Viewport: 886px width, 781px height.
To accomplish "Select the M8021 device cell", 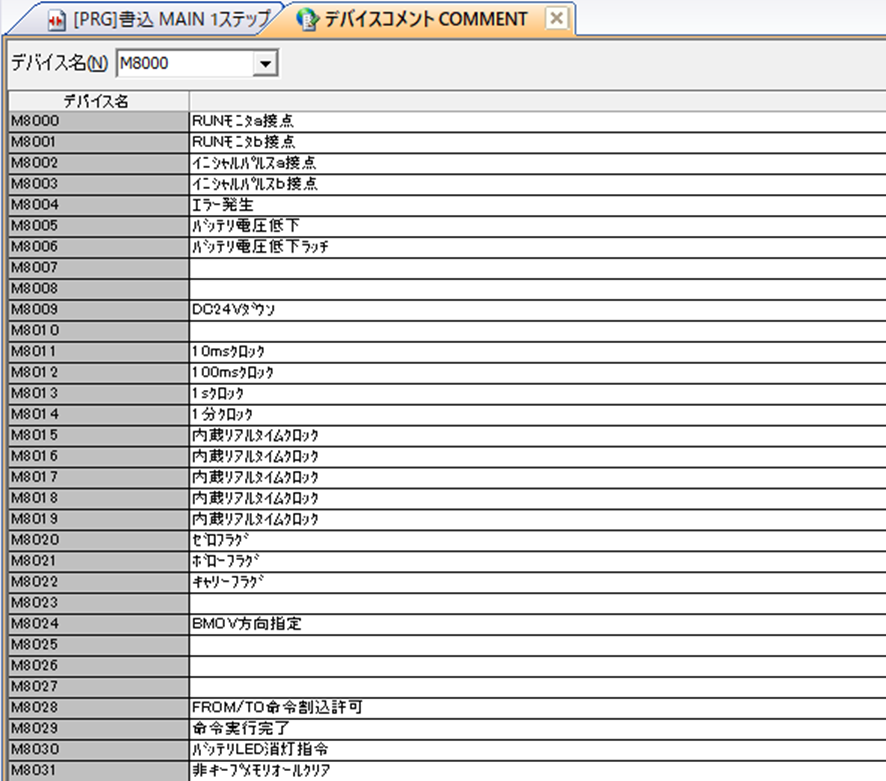I will coord(99,561).
